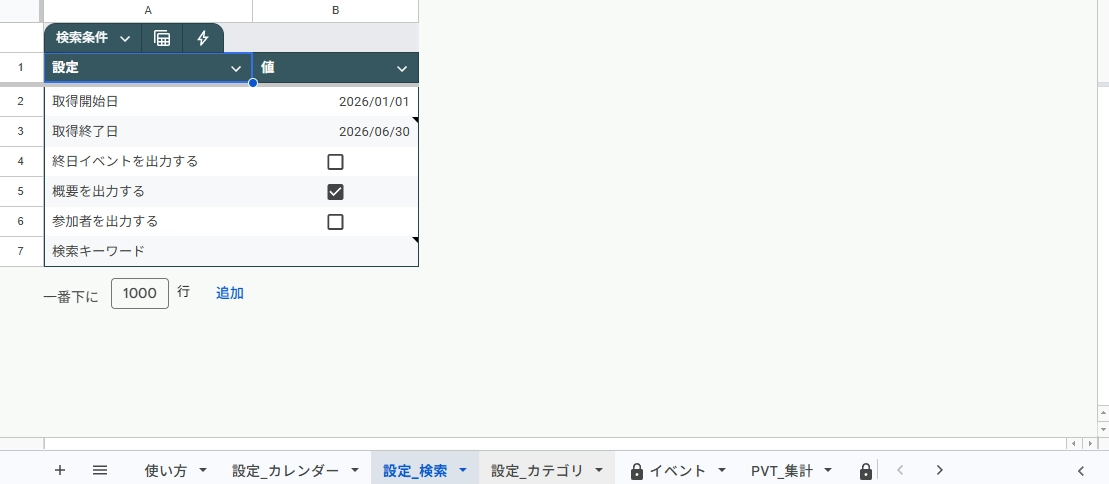Open PVT_集計 tab dropdown arrow
Screen dimensions: 1109x484
click(828, 470)
